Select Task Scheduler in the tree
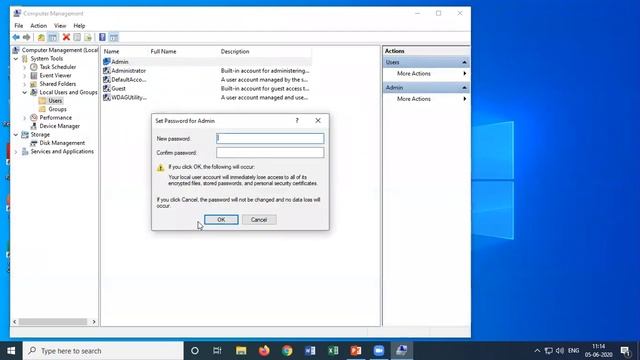Image resolution: width=640 pixels, height=360 pixels. coord(58,67)
